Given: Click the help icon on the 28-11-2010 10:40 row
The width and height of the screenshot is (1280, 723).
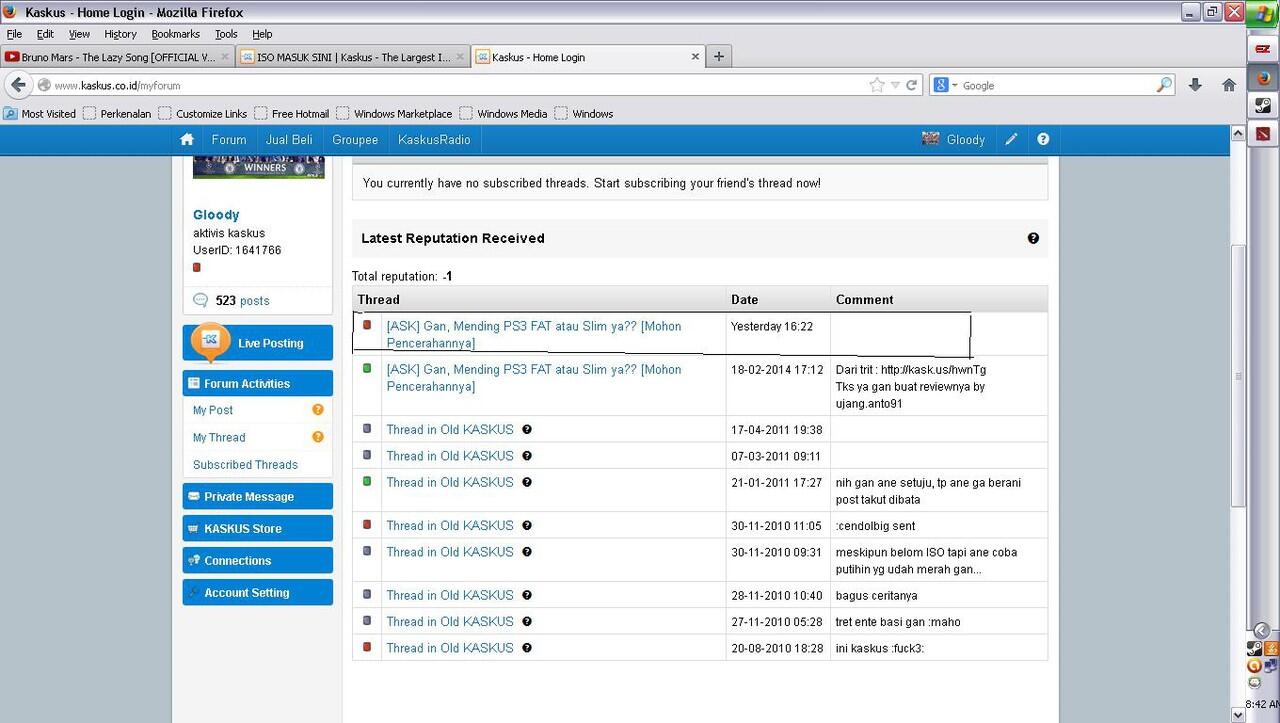Looking at the screenshot, I should coord(527,595).
